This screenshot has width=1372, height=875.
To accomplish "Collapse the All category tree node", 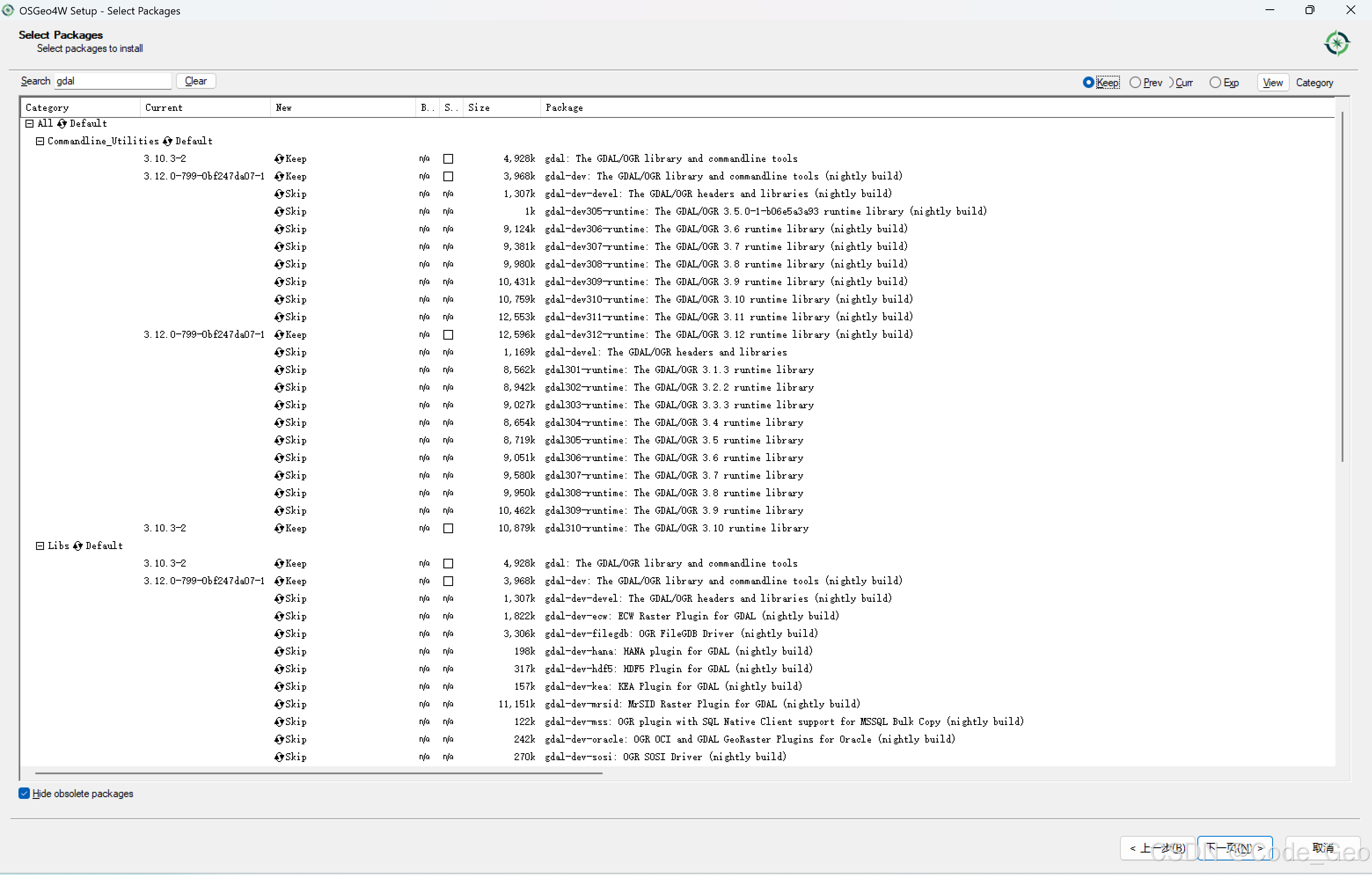I will [29, 124].
